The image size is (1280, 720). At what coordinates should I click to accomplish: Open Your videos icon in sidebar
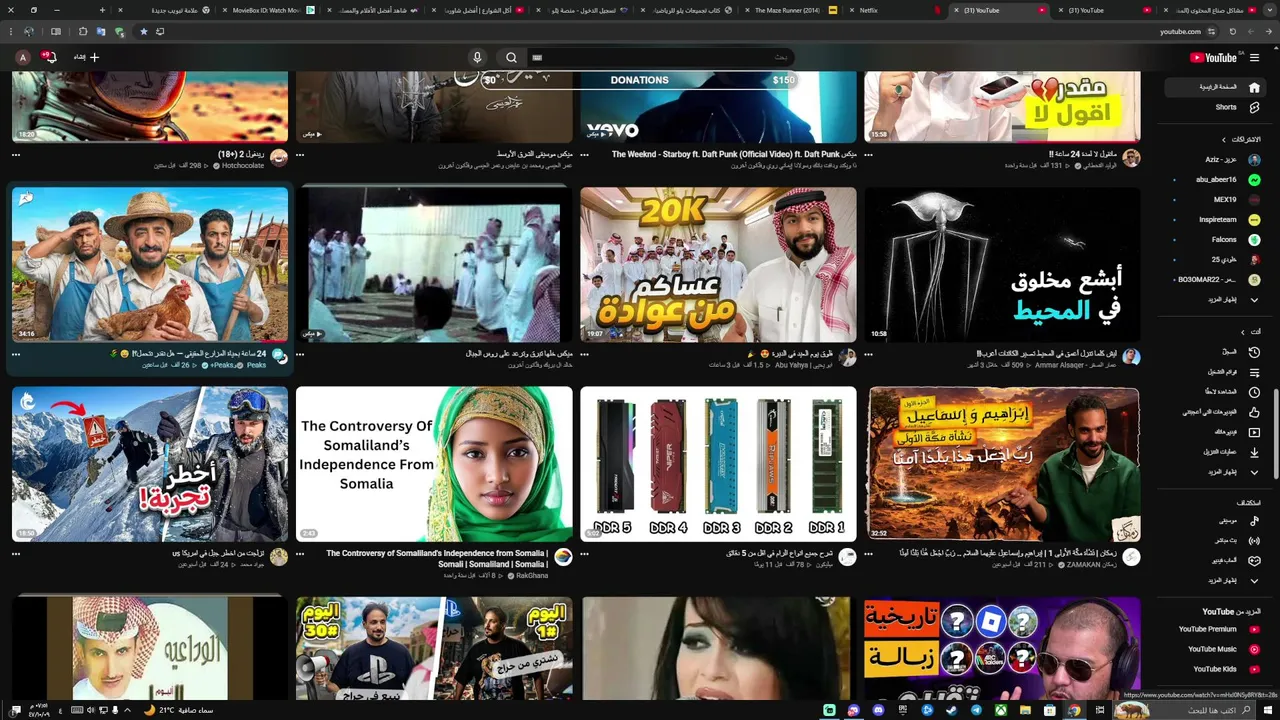pos(1254,432)
